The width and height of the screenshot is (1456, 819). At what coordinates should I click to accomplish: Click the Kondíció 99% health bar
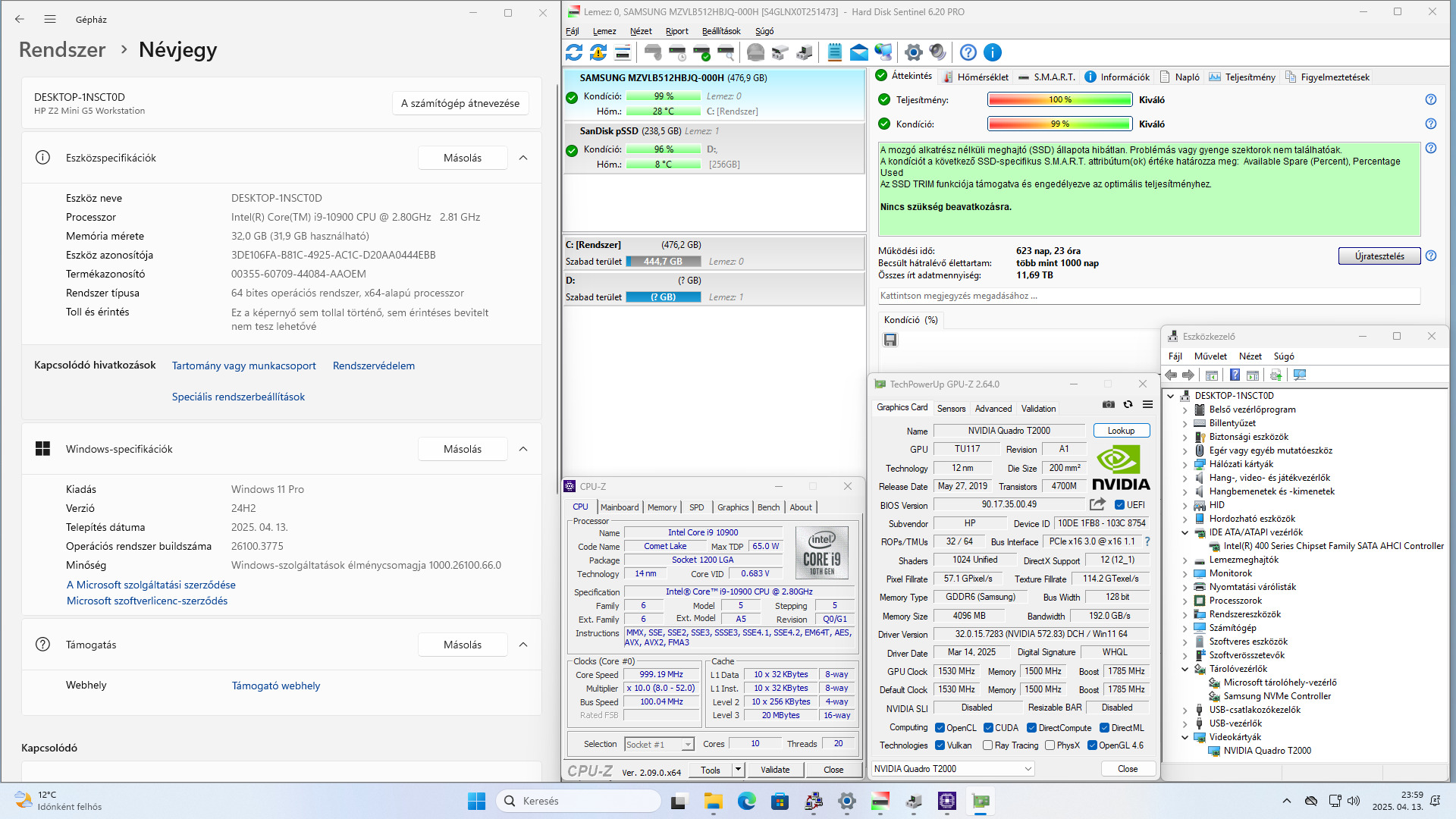point(1059,124)
